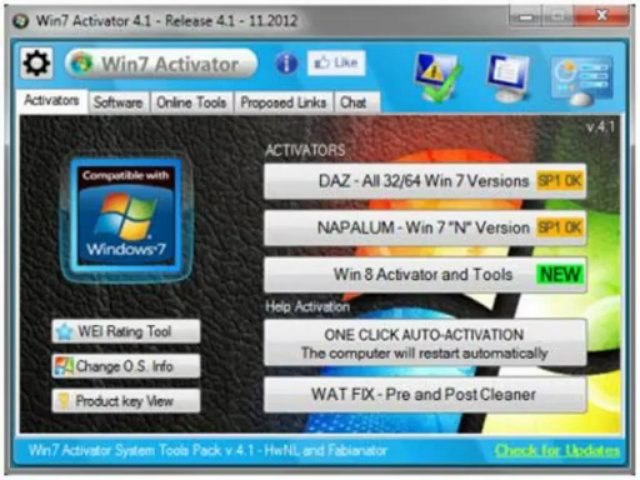Open Product key View
This screenshot has width=640, height=480.
click(x=126, y=401)
